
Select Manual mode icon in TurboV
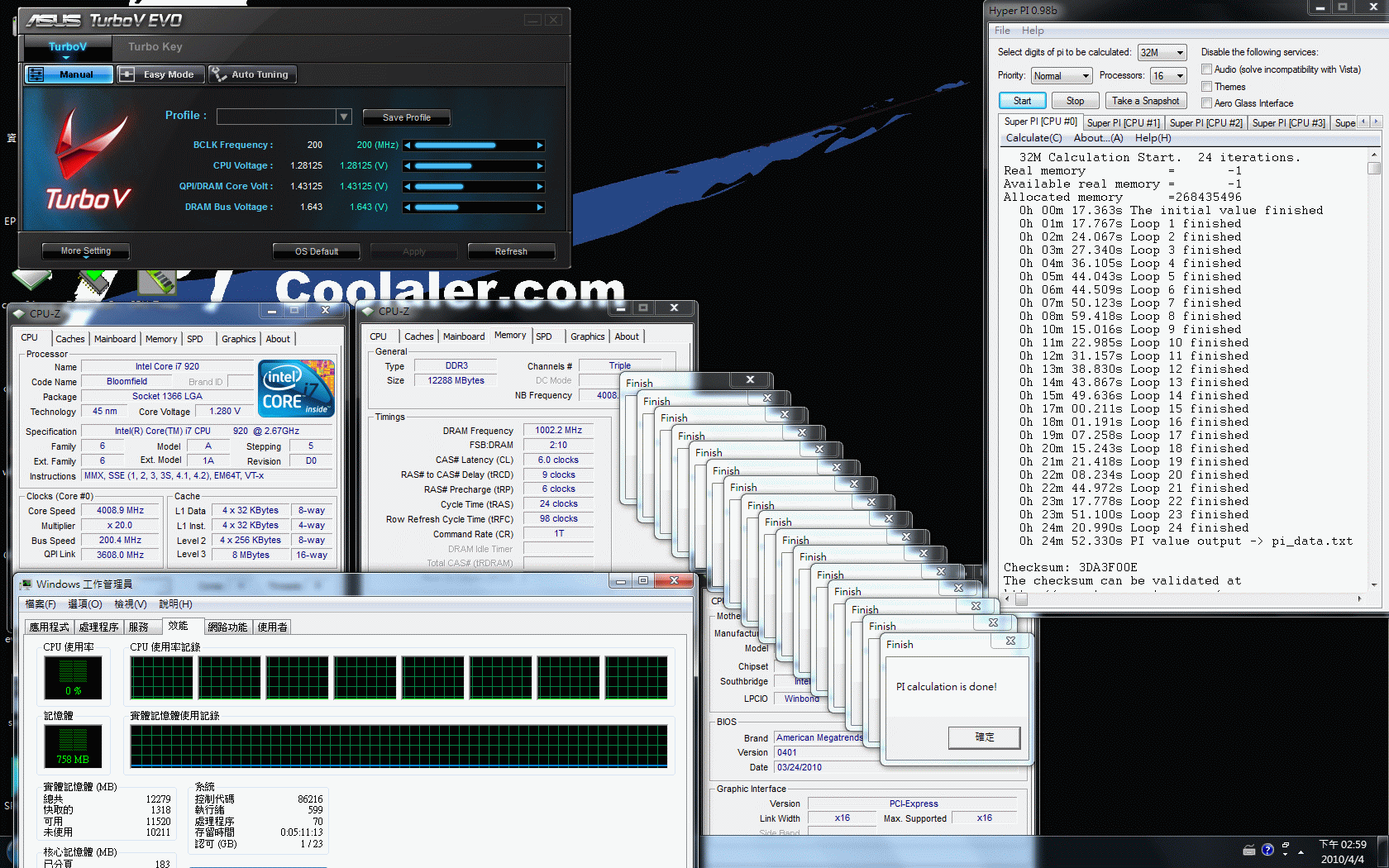(x=36, y=74)
